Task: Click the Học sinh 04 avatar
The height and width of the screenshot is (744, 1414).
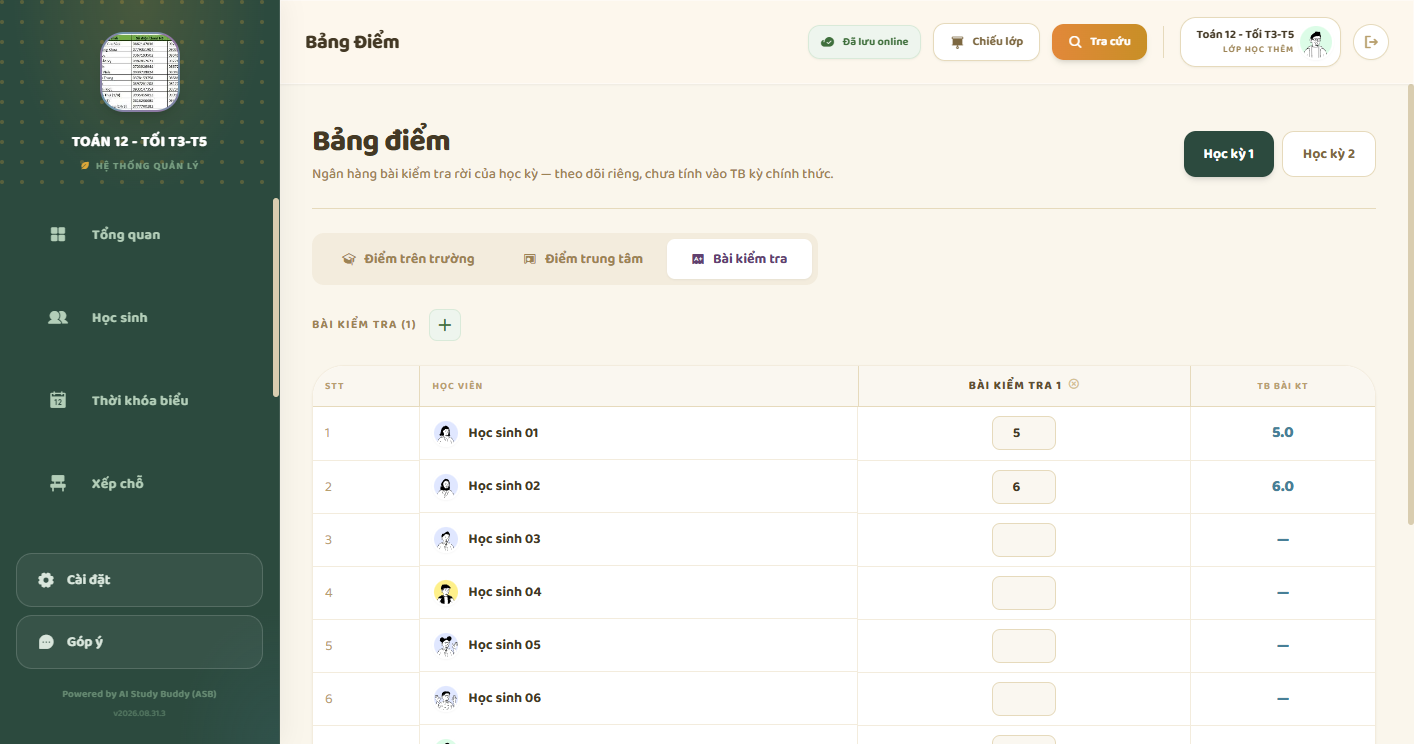Action: (x=446, y=592)
